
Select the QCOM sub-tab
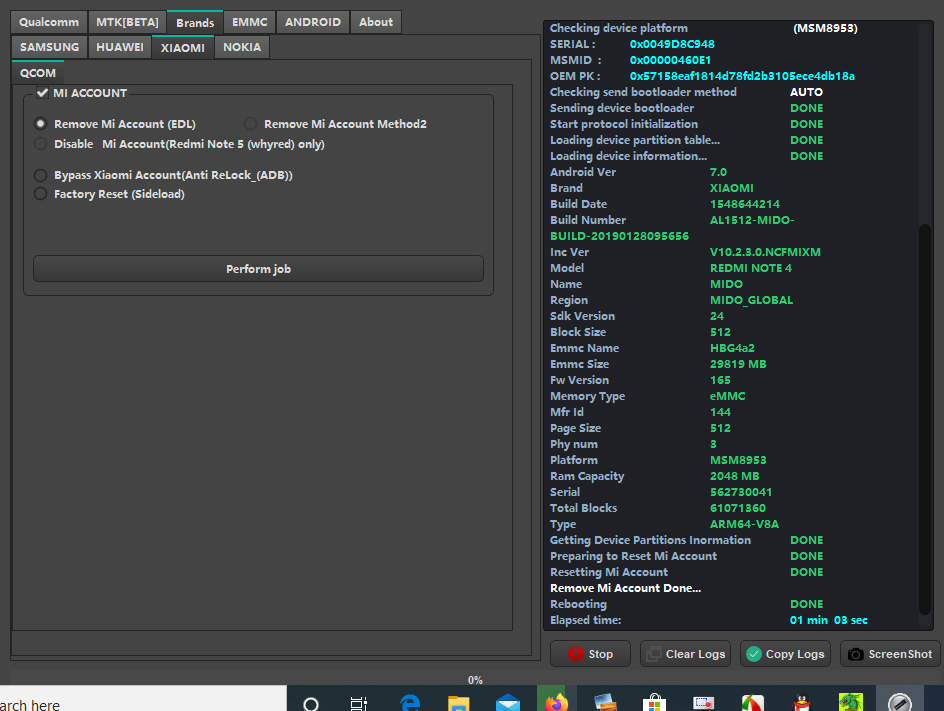pyautogui.click(x=38, y=73)
